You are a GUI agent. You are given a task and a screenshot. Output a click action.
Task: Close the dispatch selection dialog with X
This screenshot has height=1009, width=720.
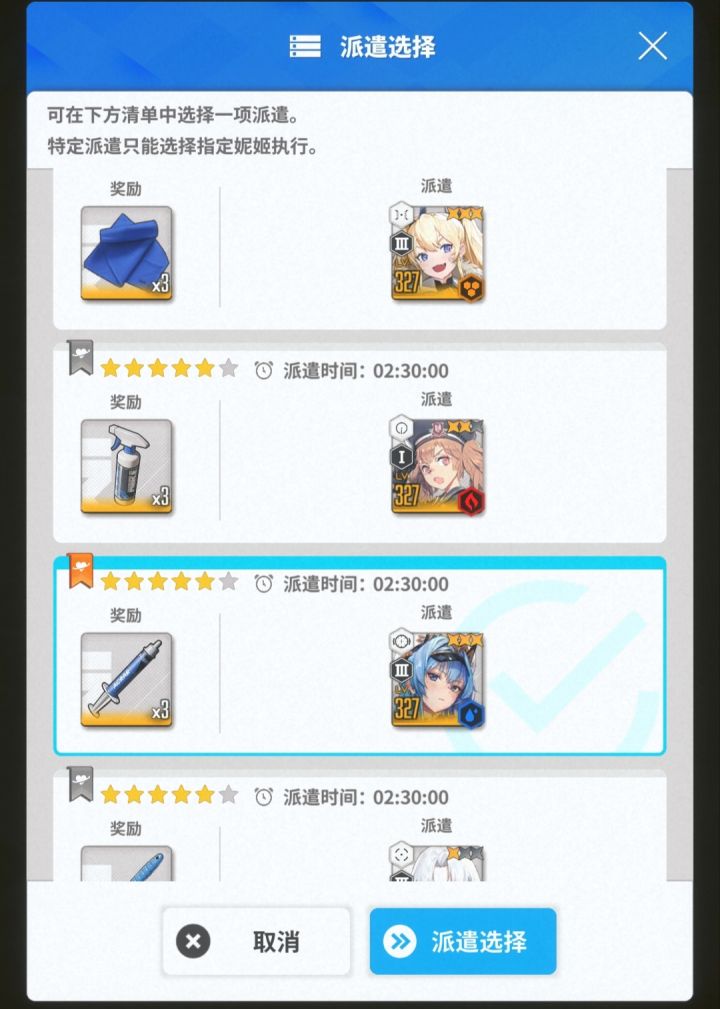tap(652, 46)
